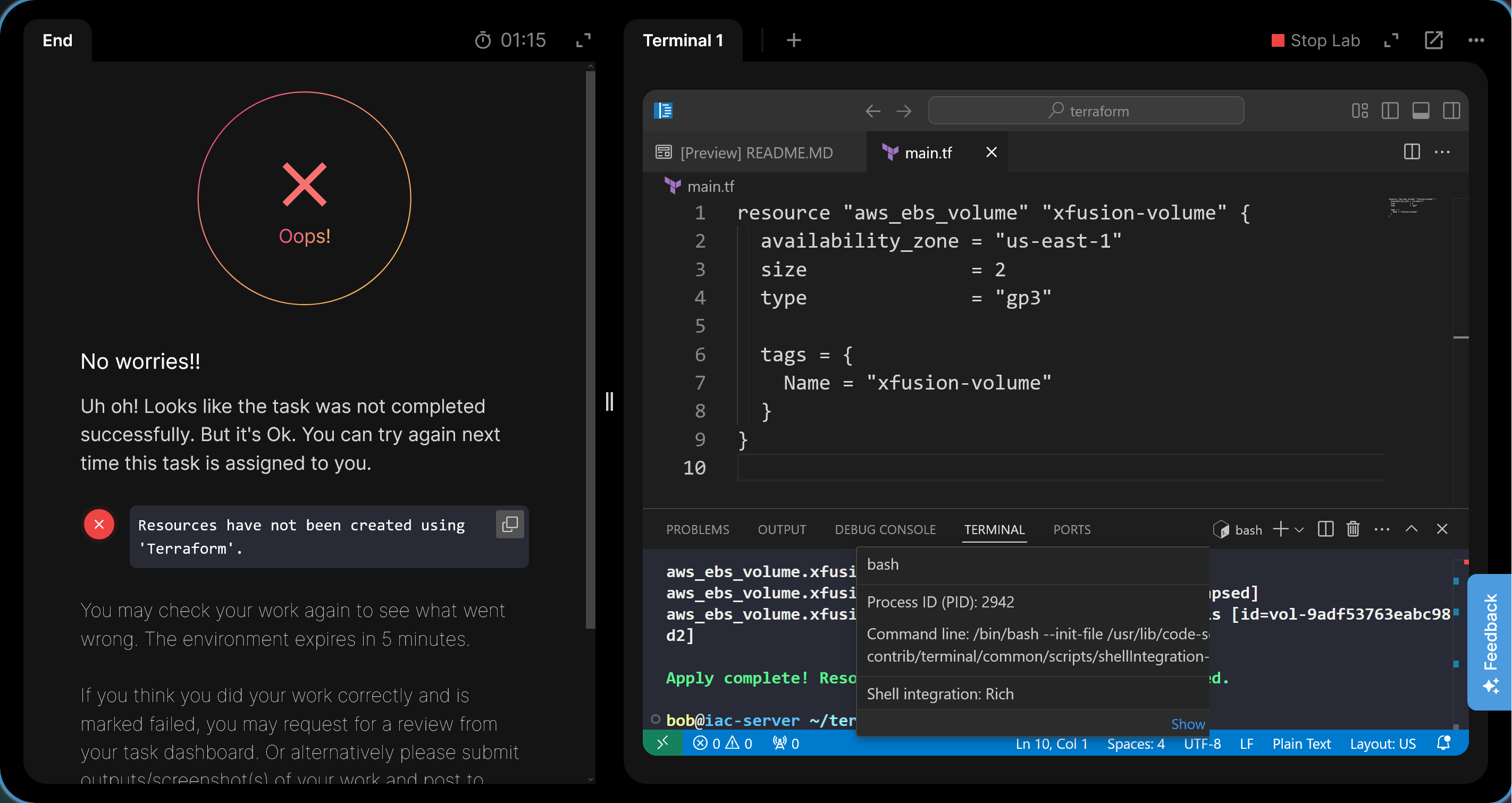This screenshot has width=1512, height=803.
Task: Click the left task panel scrollbar
Action: click(591, 352)
